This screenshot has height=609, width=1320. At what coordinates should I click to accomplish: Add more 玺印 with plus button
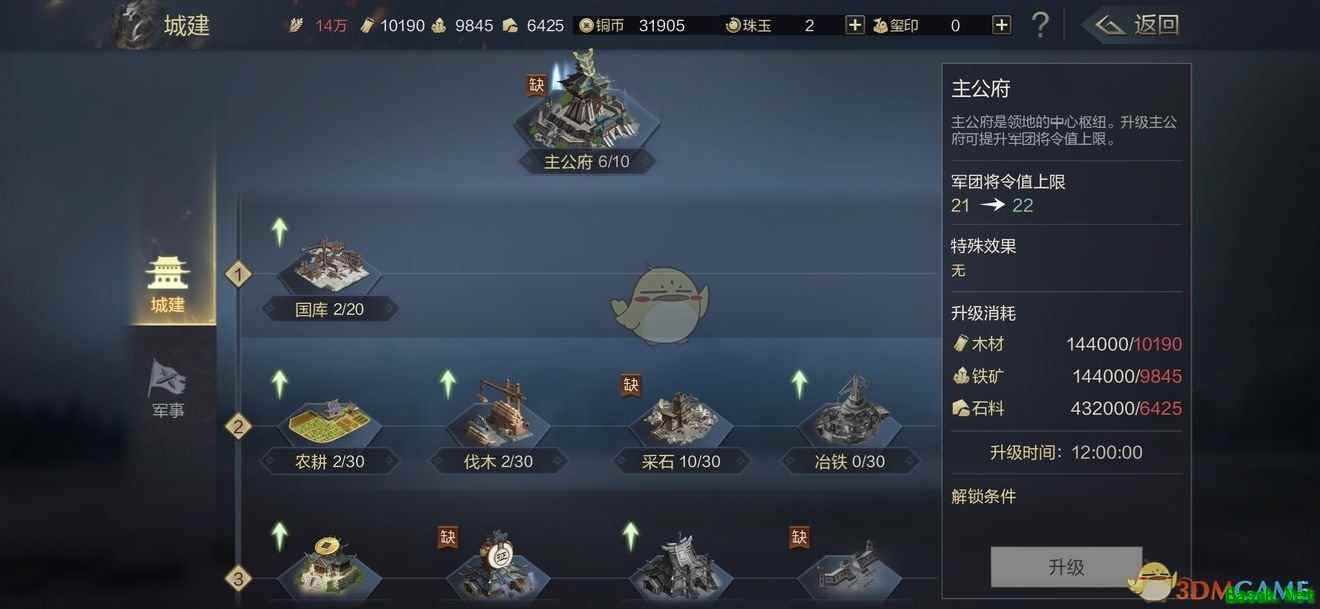click(1001, 25)
